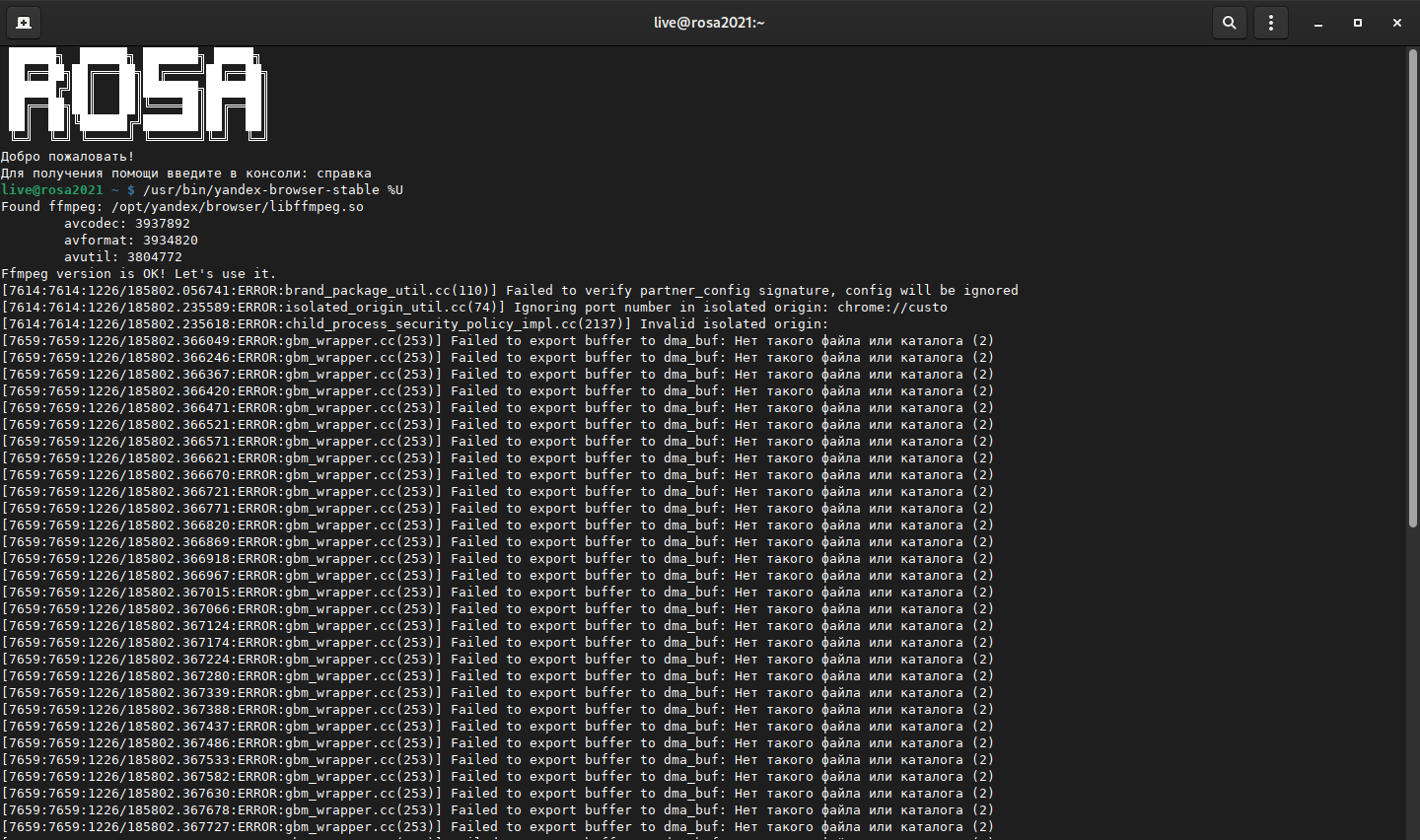
Task: Open a new terminal tab
Action: (x=24, y=23)
